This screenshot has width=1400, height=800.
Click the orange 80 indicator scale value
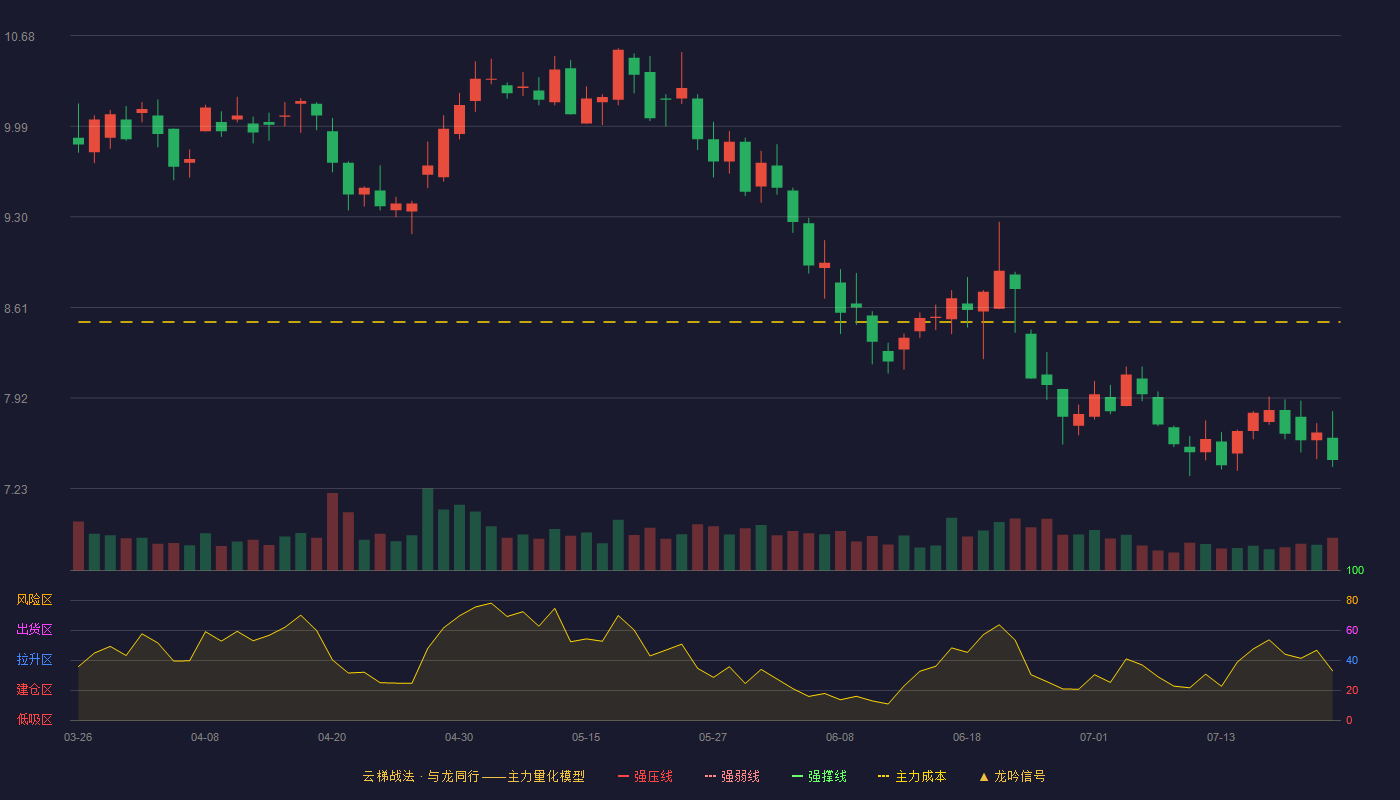pos(1352,601)
